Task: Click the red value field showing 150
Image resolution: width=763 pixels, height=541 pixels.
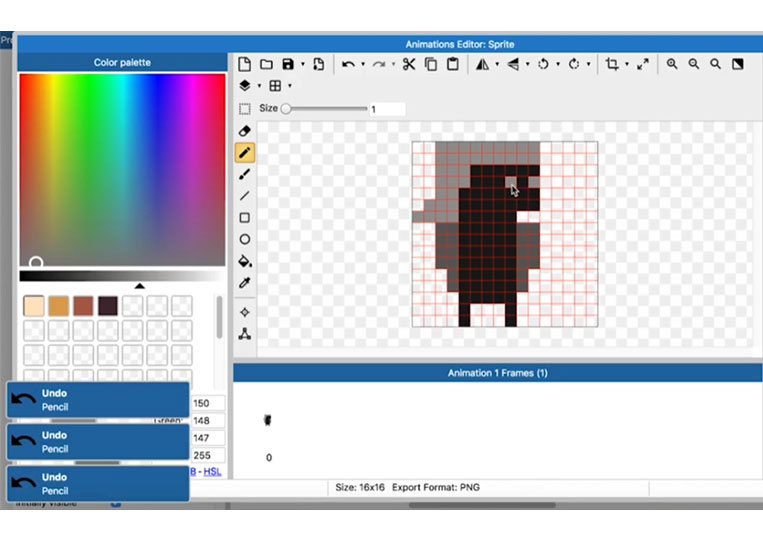Action: pyautogui.click(x=208, y=403)
